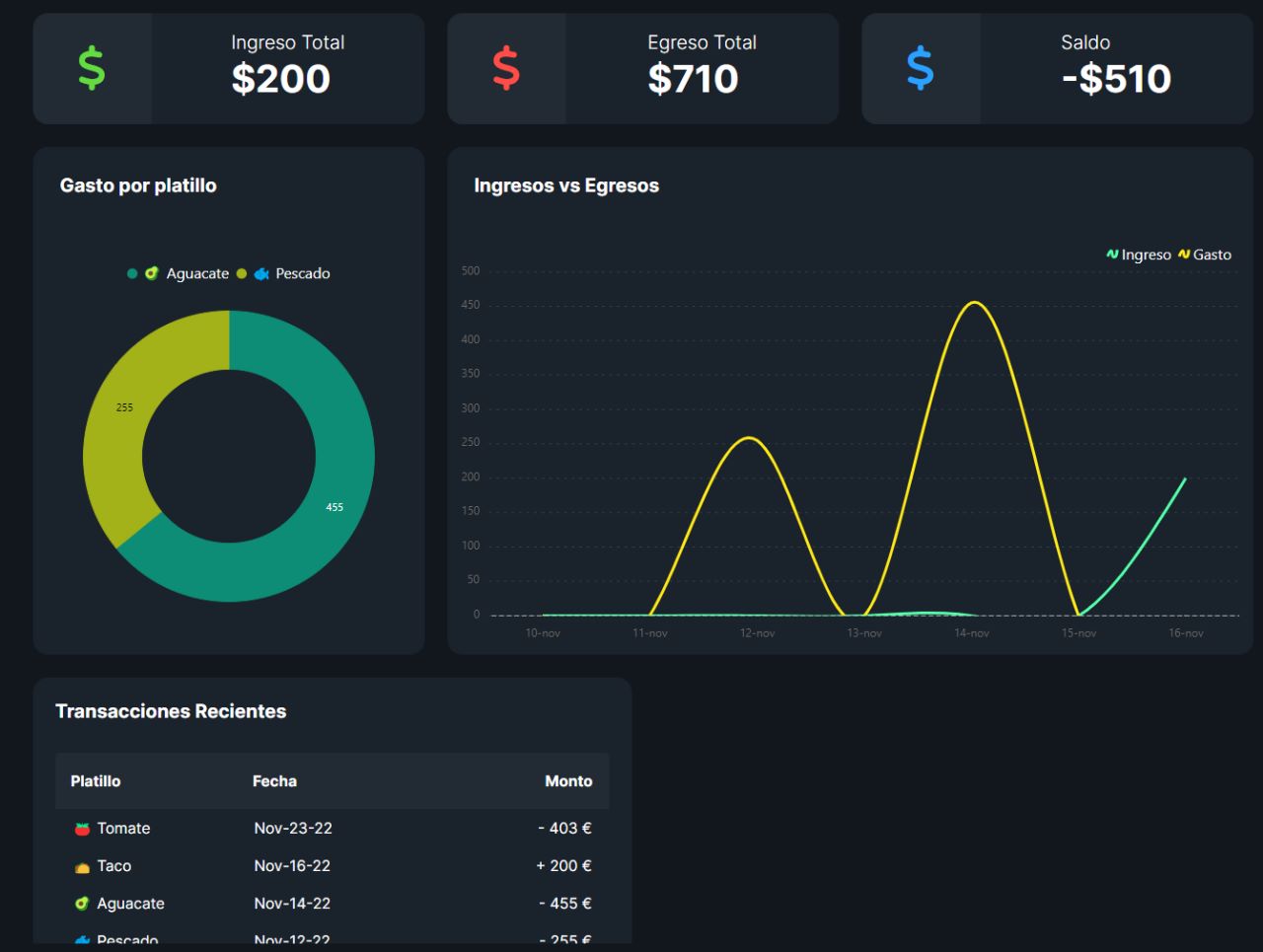
Task: Click the $200 Ingreso Total value
Action: coord(280,79)
